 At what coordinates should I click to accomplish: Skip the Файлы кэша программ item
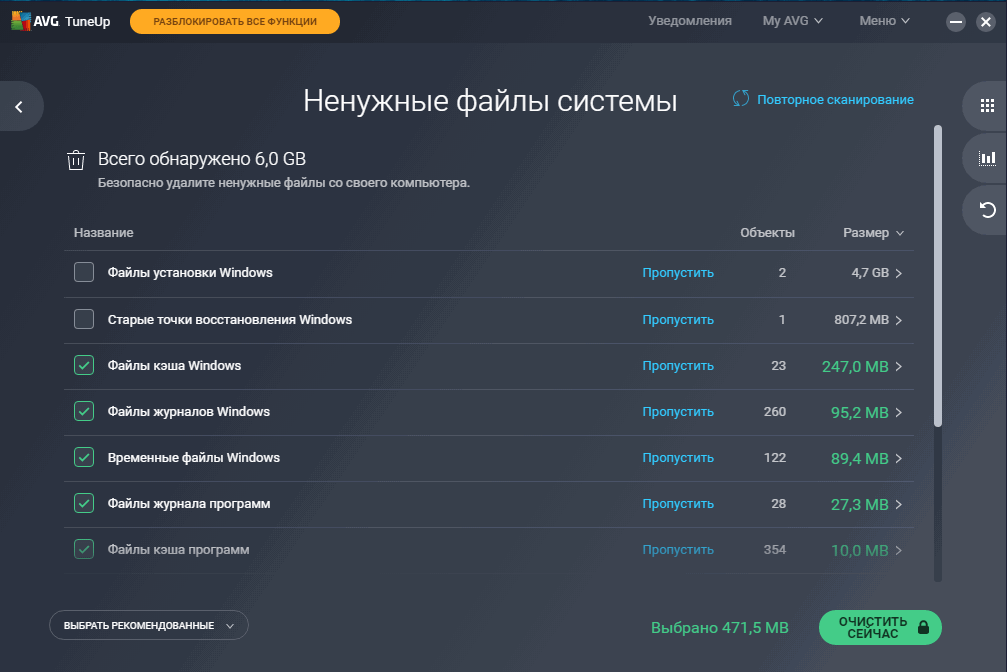(x=678, y=550)
